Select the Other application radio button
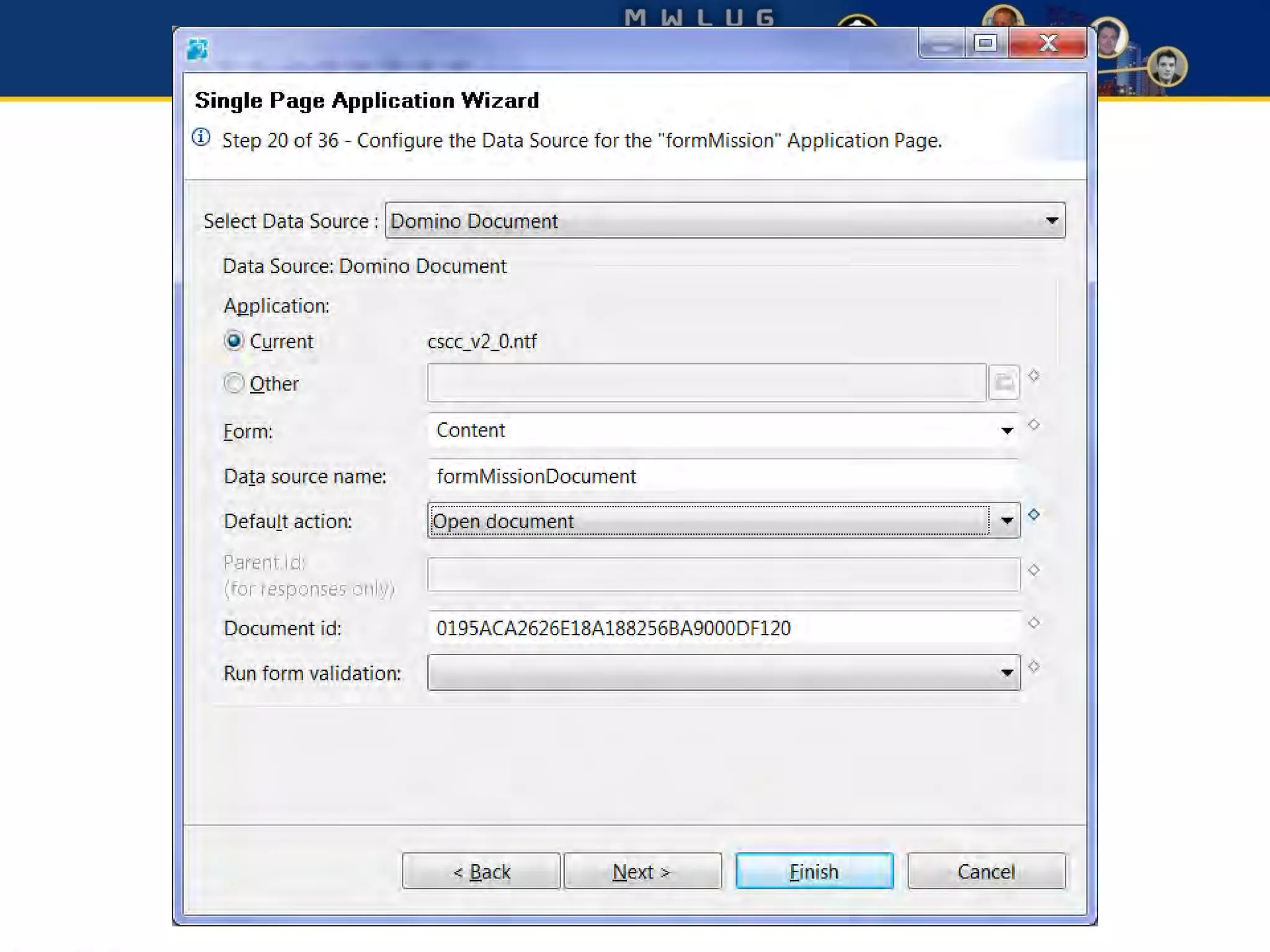Viewport: 1270px width, 952px height. (234, 383)
